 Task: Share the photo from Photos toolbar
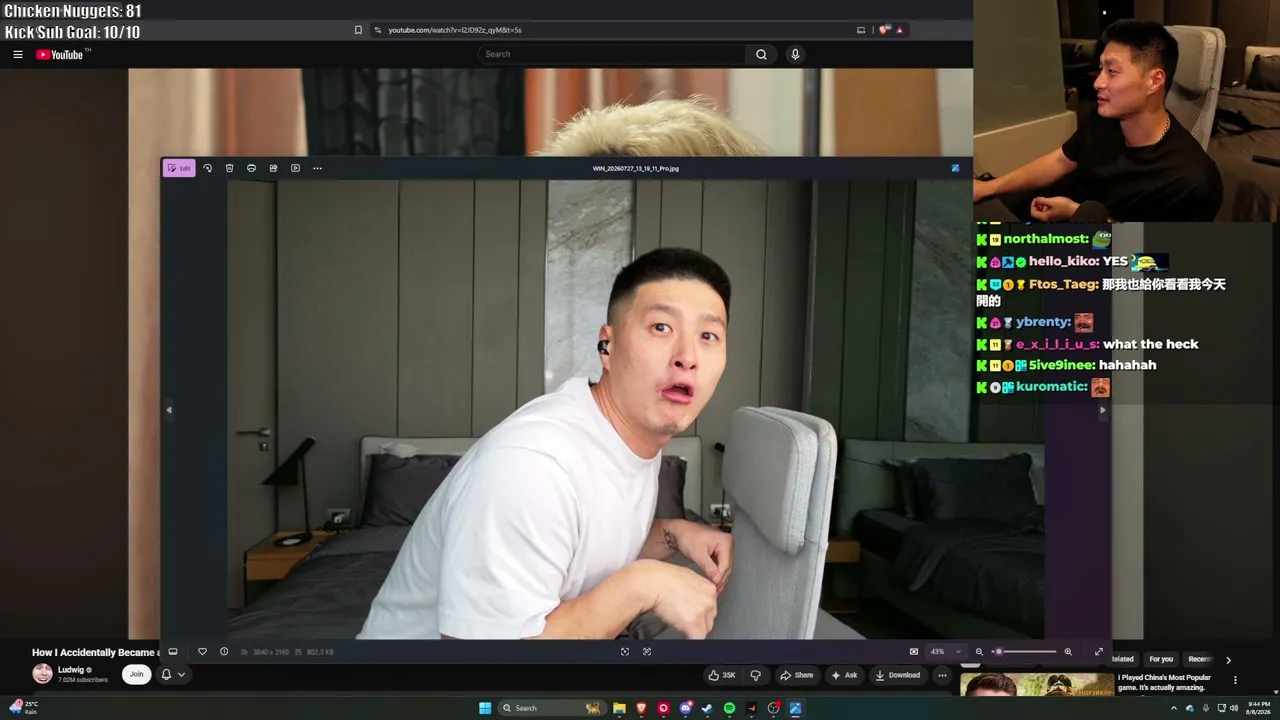pyautogui.click(x=273, y=168)
